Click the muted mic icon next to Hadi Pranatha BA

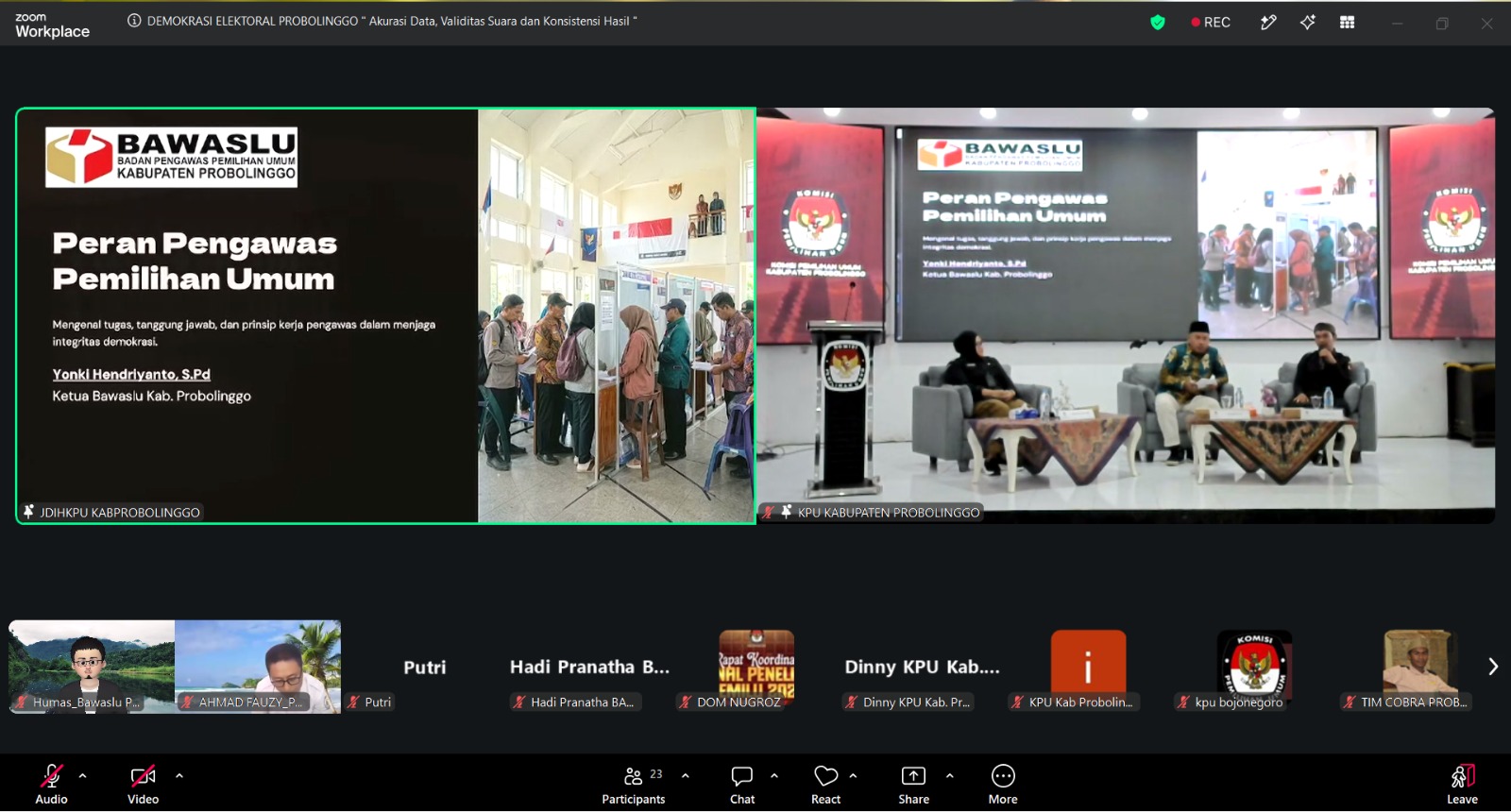point(519,702)
